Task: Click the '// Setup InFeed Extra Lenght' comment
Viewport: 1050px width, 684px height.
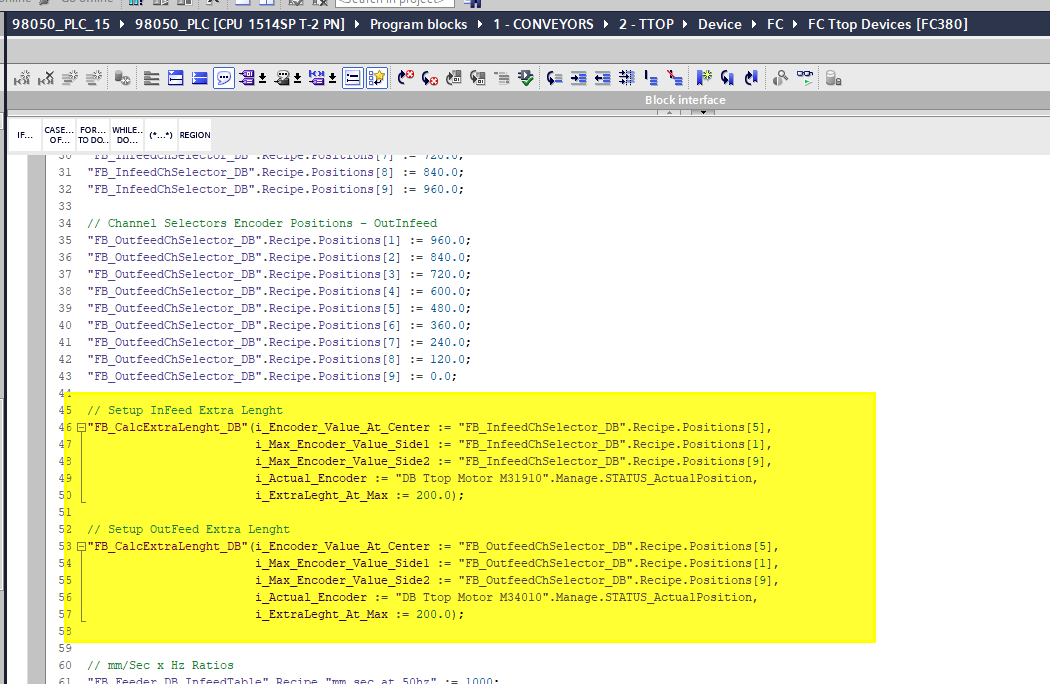Action: [185, 410]
